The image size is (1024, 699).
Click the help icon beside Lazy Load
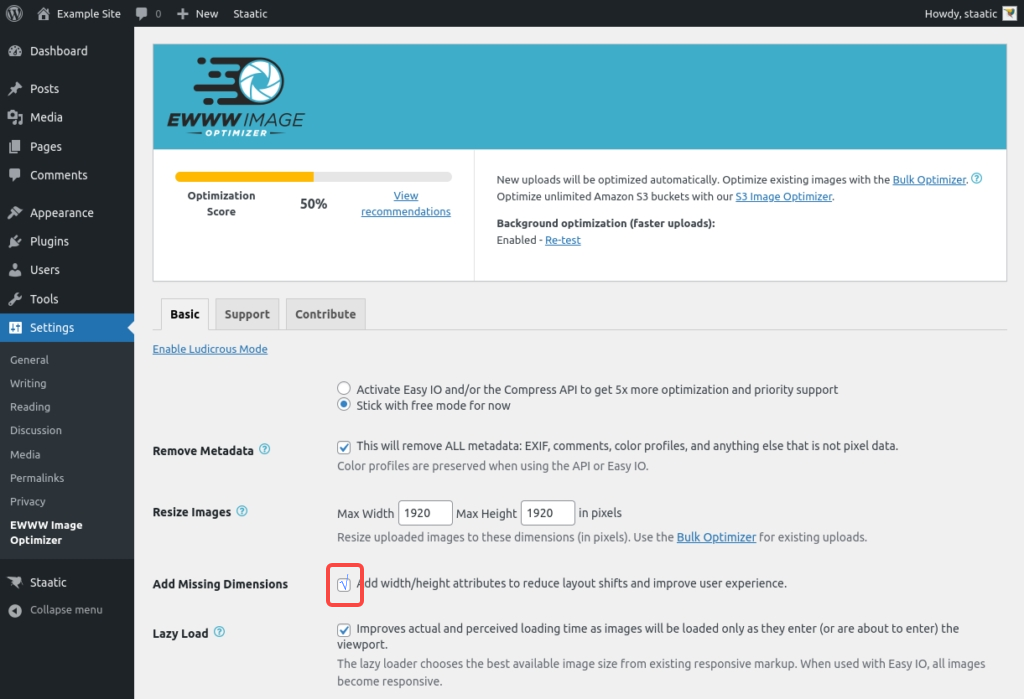[x=219, y=632]
